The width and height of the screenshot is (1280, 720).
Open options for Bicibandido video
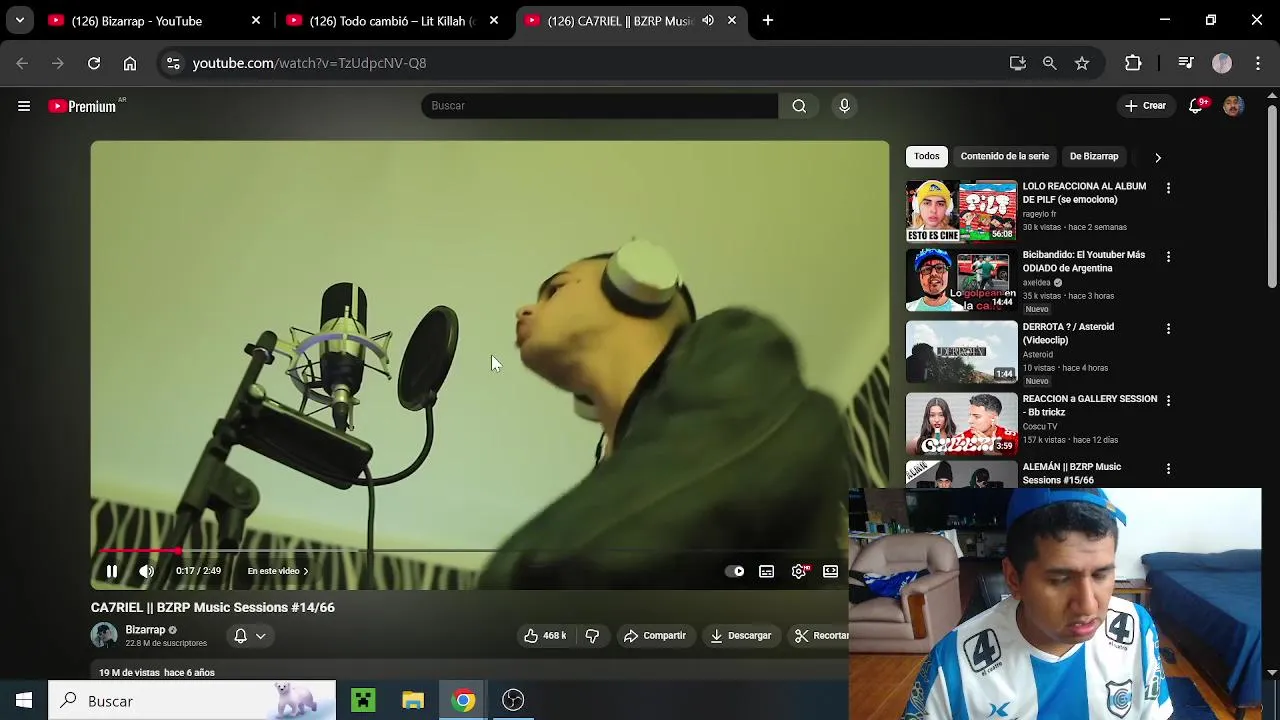[1168, 256]
